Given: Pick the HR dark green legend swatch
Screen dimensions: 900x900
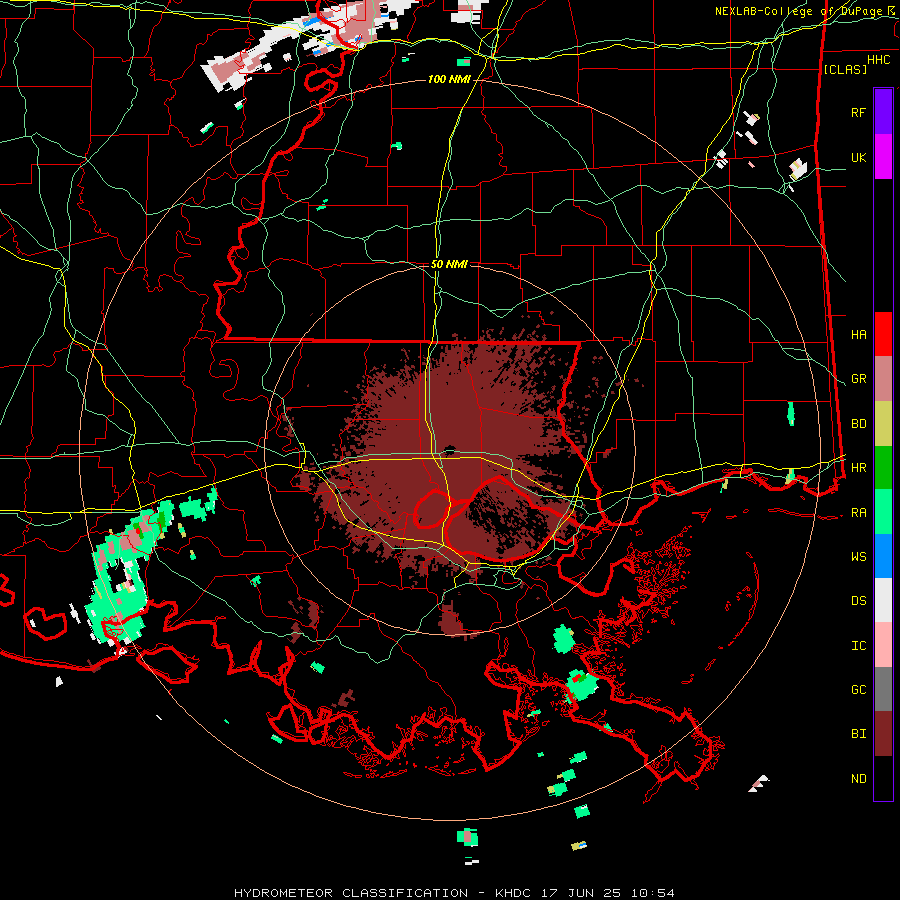Looking at the screenshot, I should tap(883, 468).
